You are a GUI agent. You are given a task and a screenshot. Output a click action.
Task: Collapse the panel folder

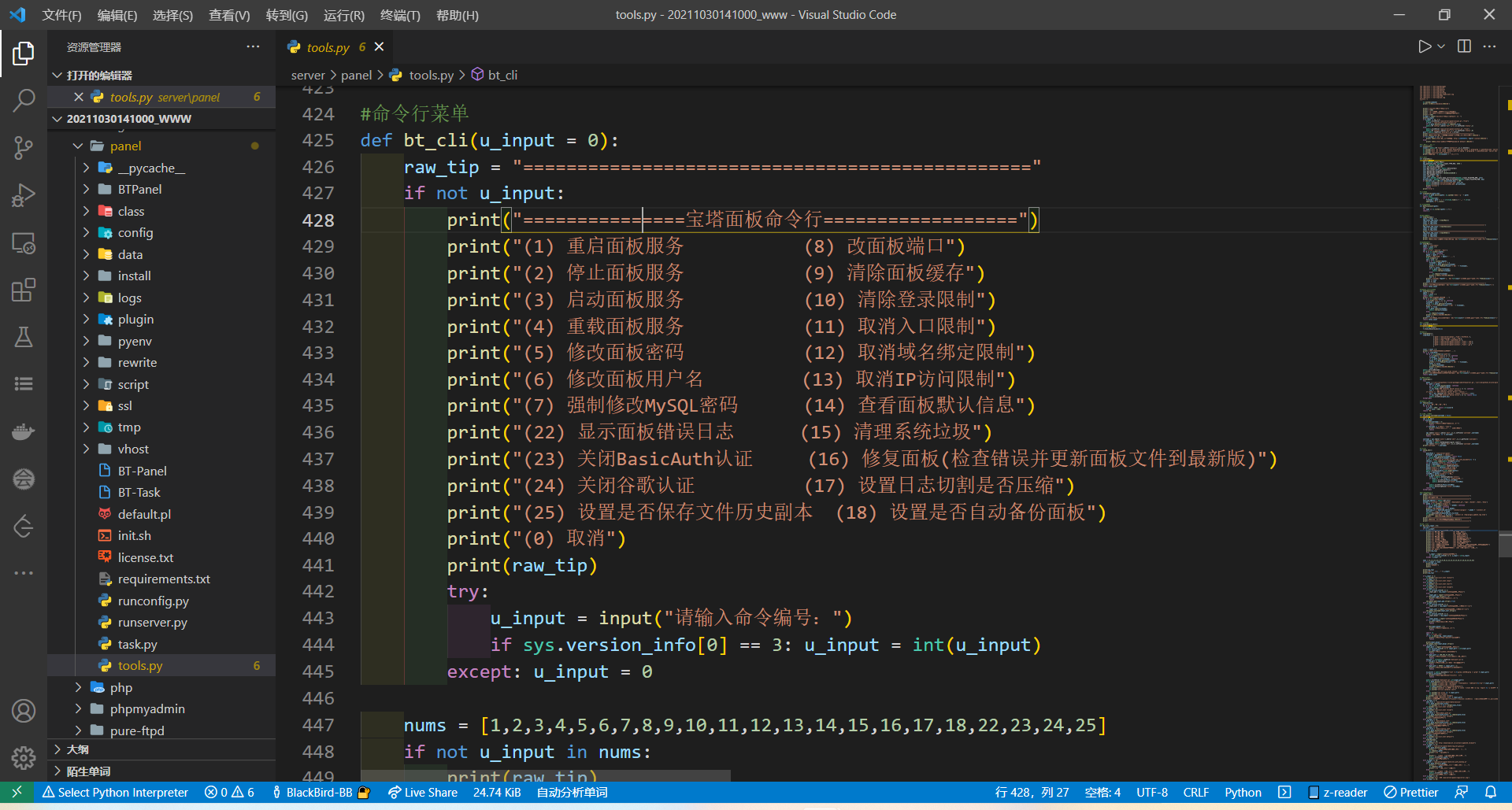pos(161,146)
